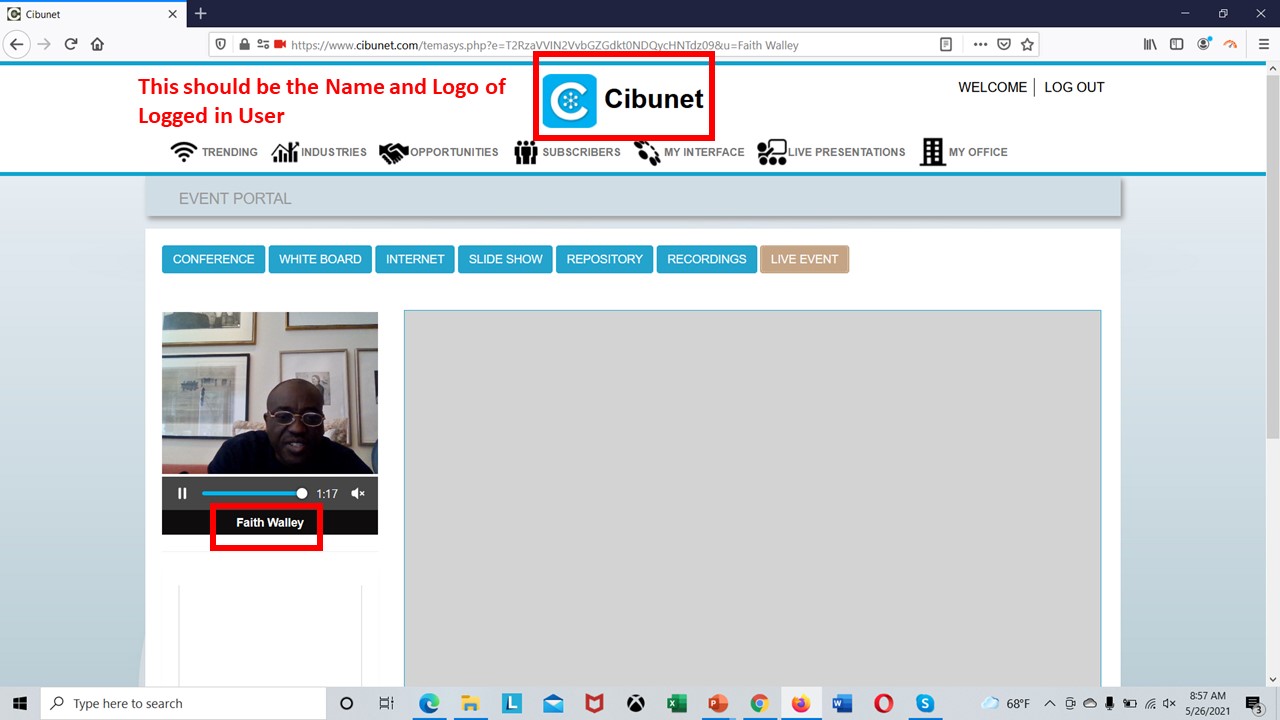Bookmark this page with star icon

(x=1027, y=44)
